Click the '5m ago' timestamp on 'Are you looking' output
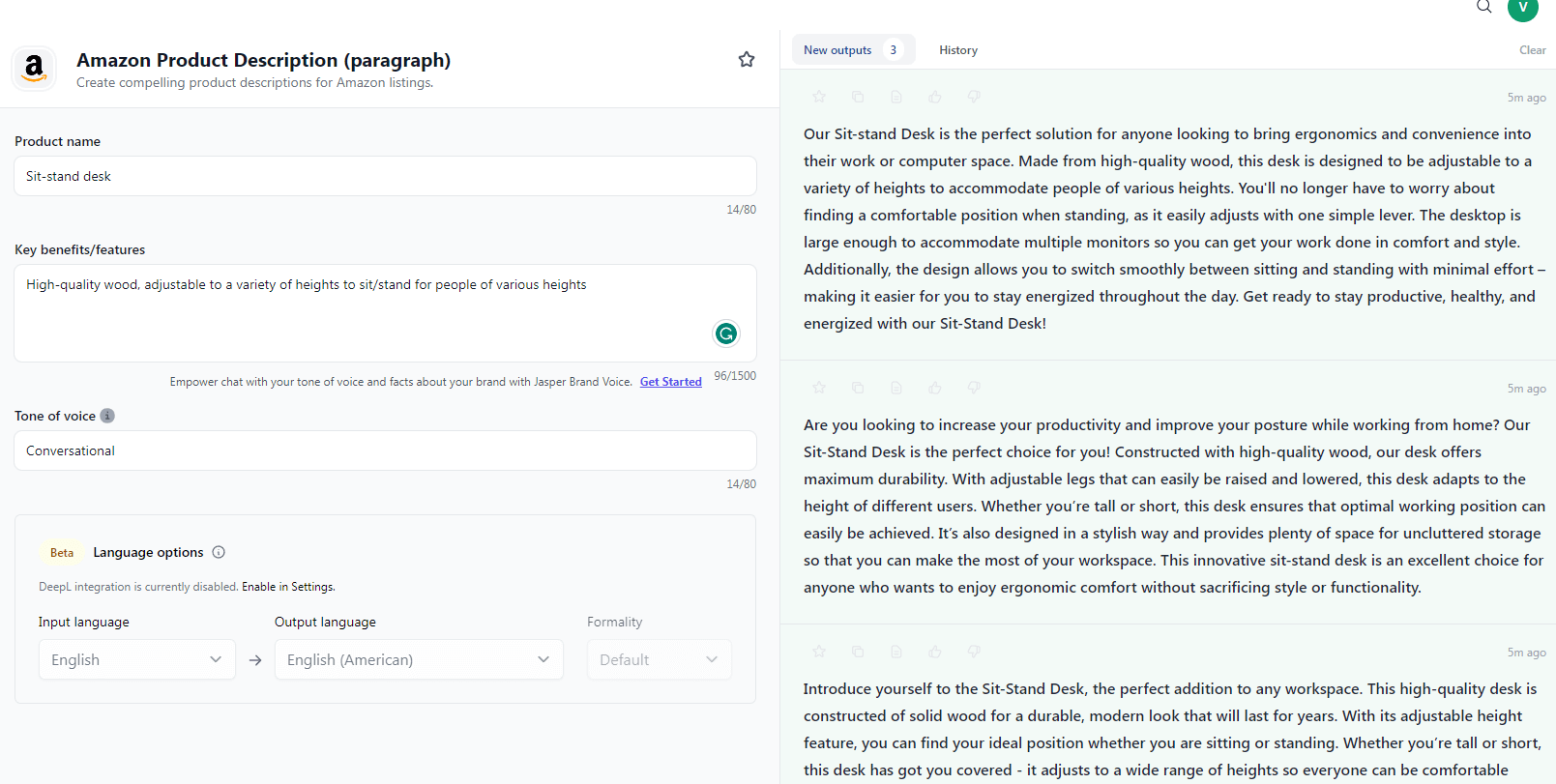This screenshot has width=1556, height=784. (1526, 389)
